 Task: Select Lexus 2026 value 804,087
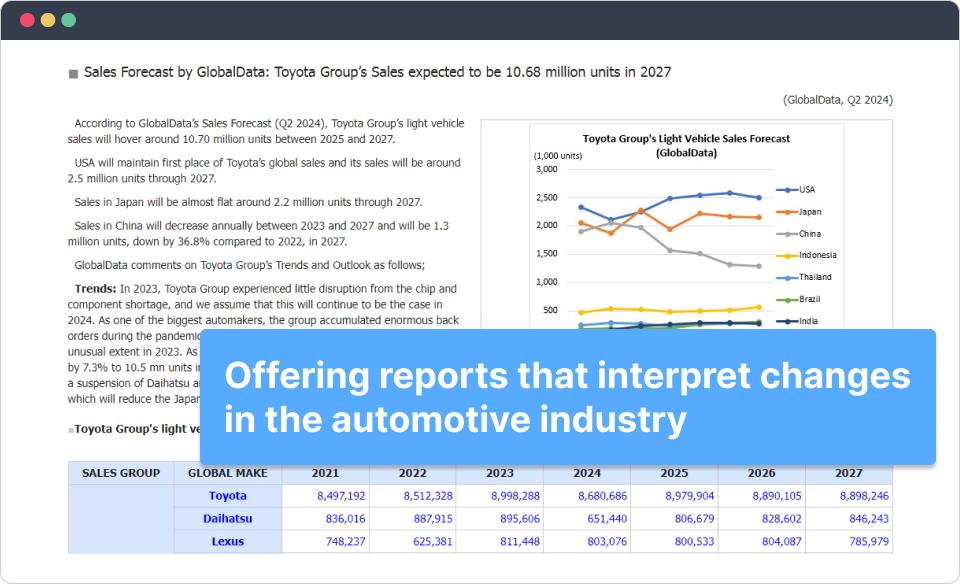pos(782,541)
